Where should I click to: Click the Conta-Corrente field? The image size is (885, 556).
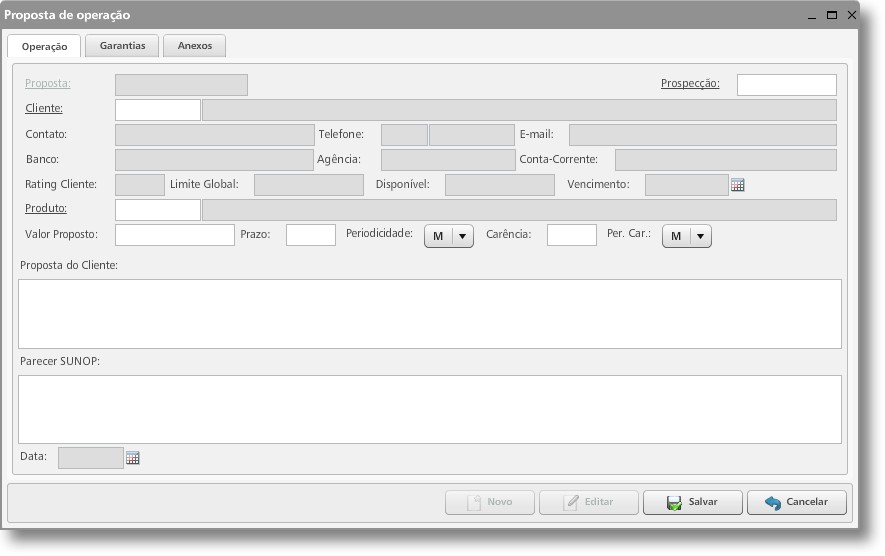726,160
